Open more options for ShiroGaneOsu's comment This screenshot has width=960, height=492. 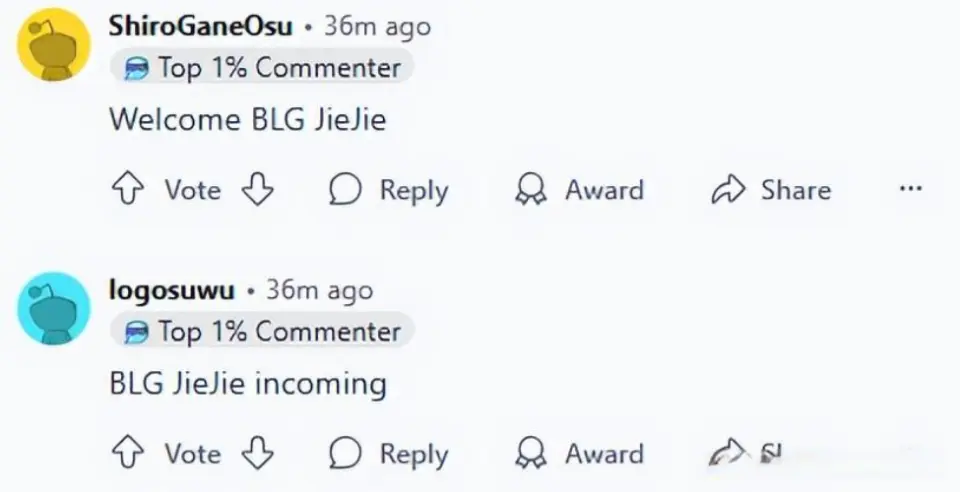(910, 189)
